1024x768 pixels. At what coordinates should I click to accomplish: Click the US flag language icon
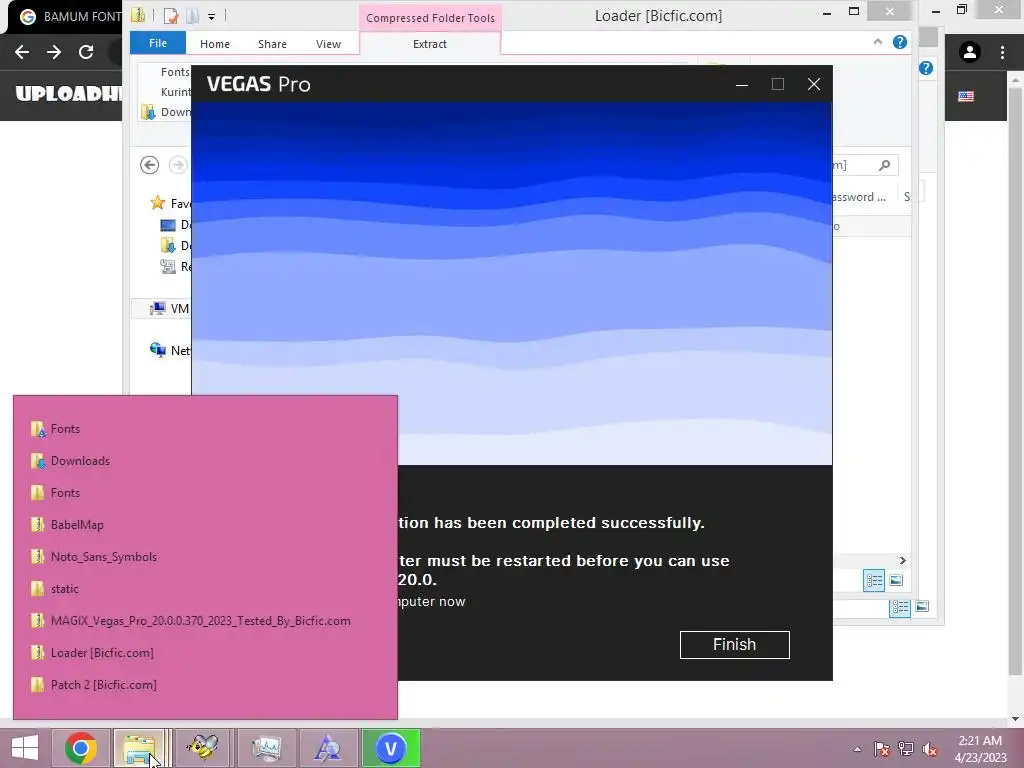tap(966, 96)
